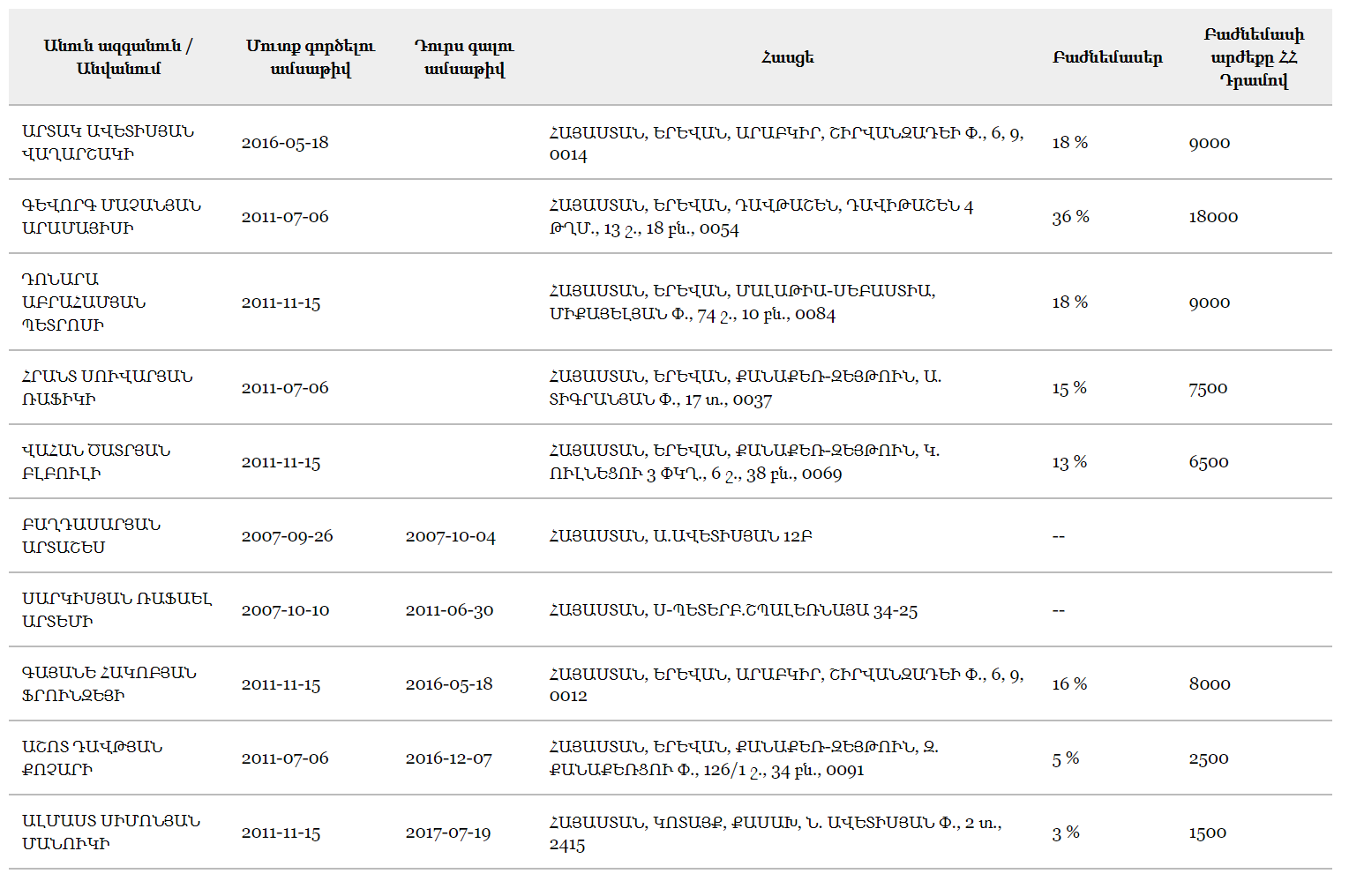Select the ԲԱՂԴԱՍԱՐՅԱՆ ԱՐՏԱՇԵՍ row name

pyautogui.click(x=91, y=535)
